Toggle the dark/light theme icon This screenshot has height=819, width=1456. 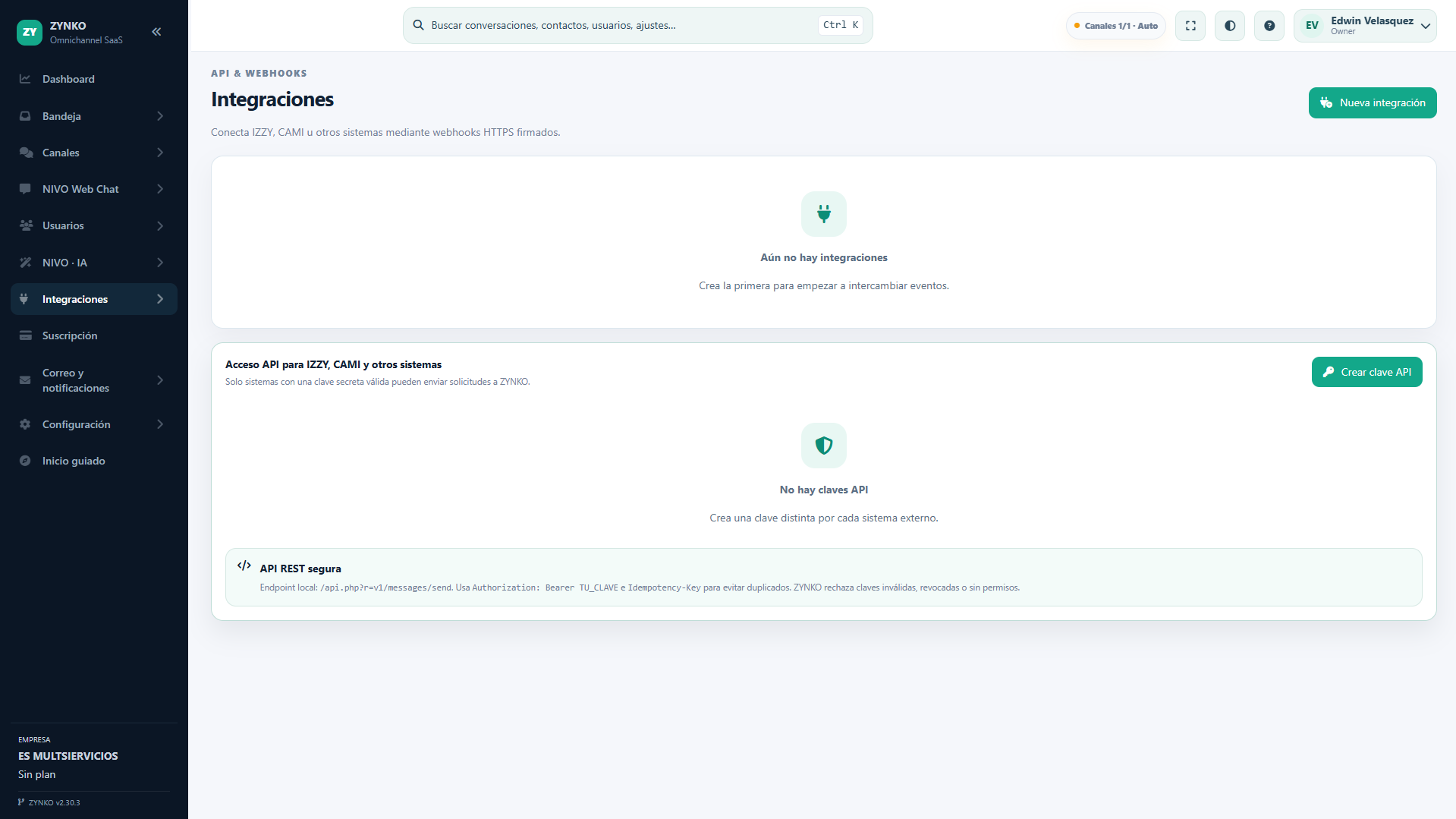pyautogui.click(x=1230, y=26)
